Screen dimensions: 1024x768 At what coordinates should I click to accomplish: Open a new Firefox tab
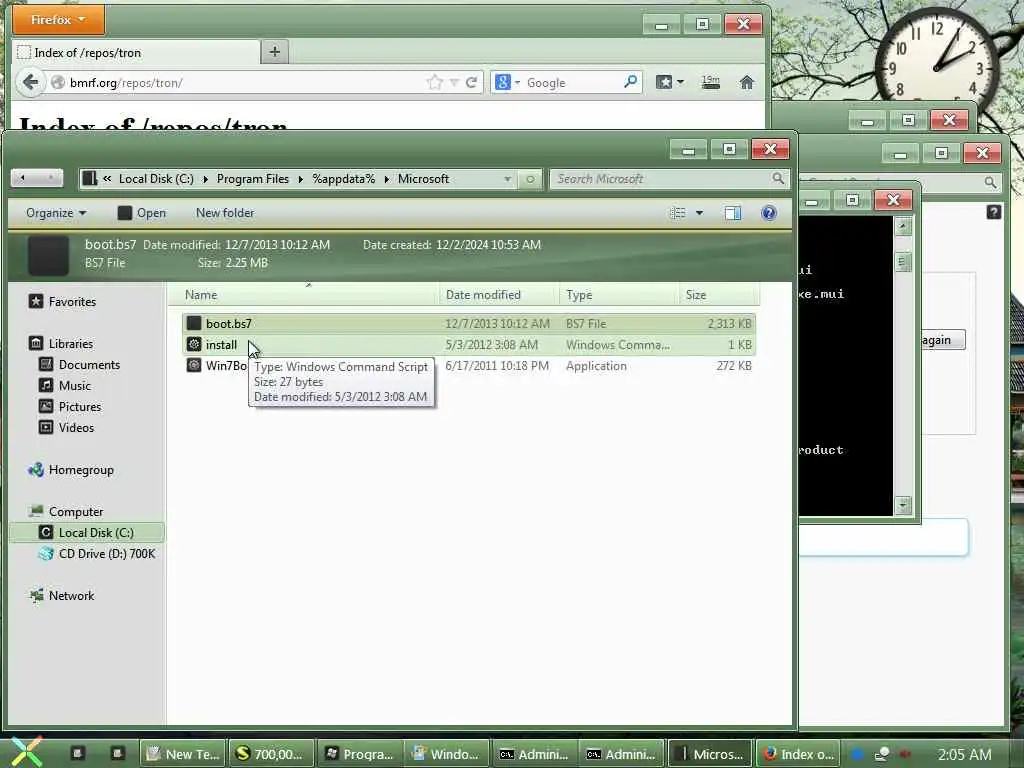click(x=274, y=52)
